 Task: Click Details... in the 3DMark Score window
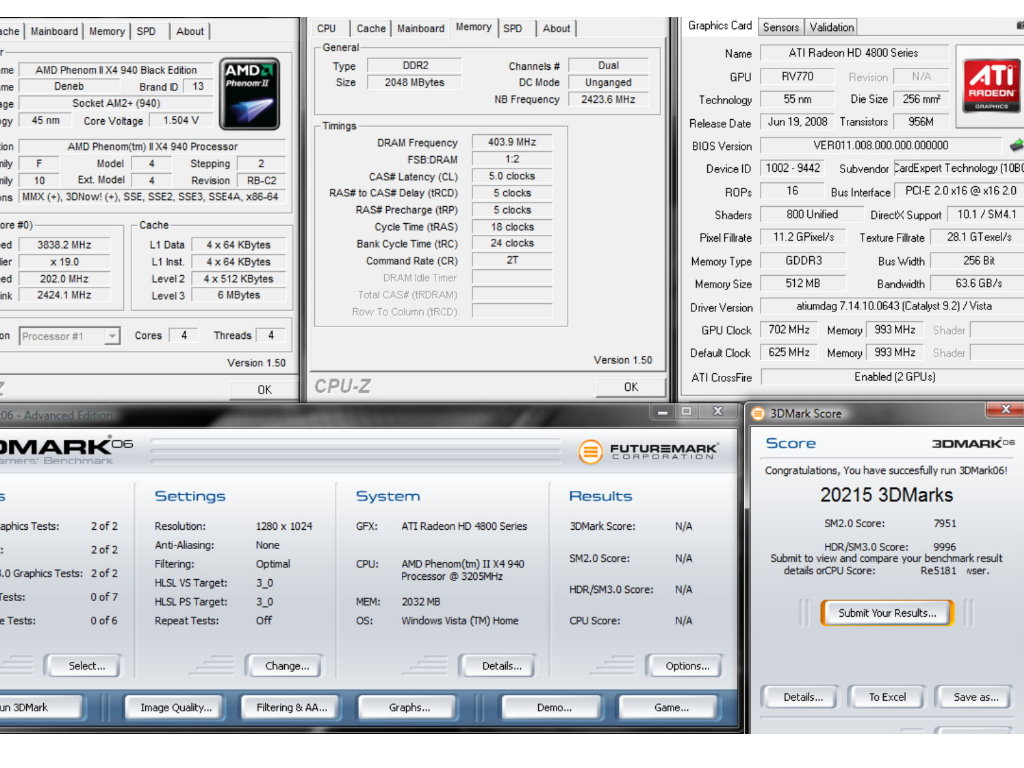(801, 697)
